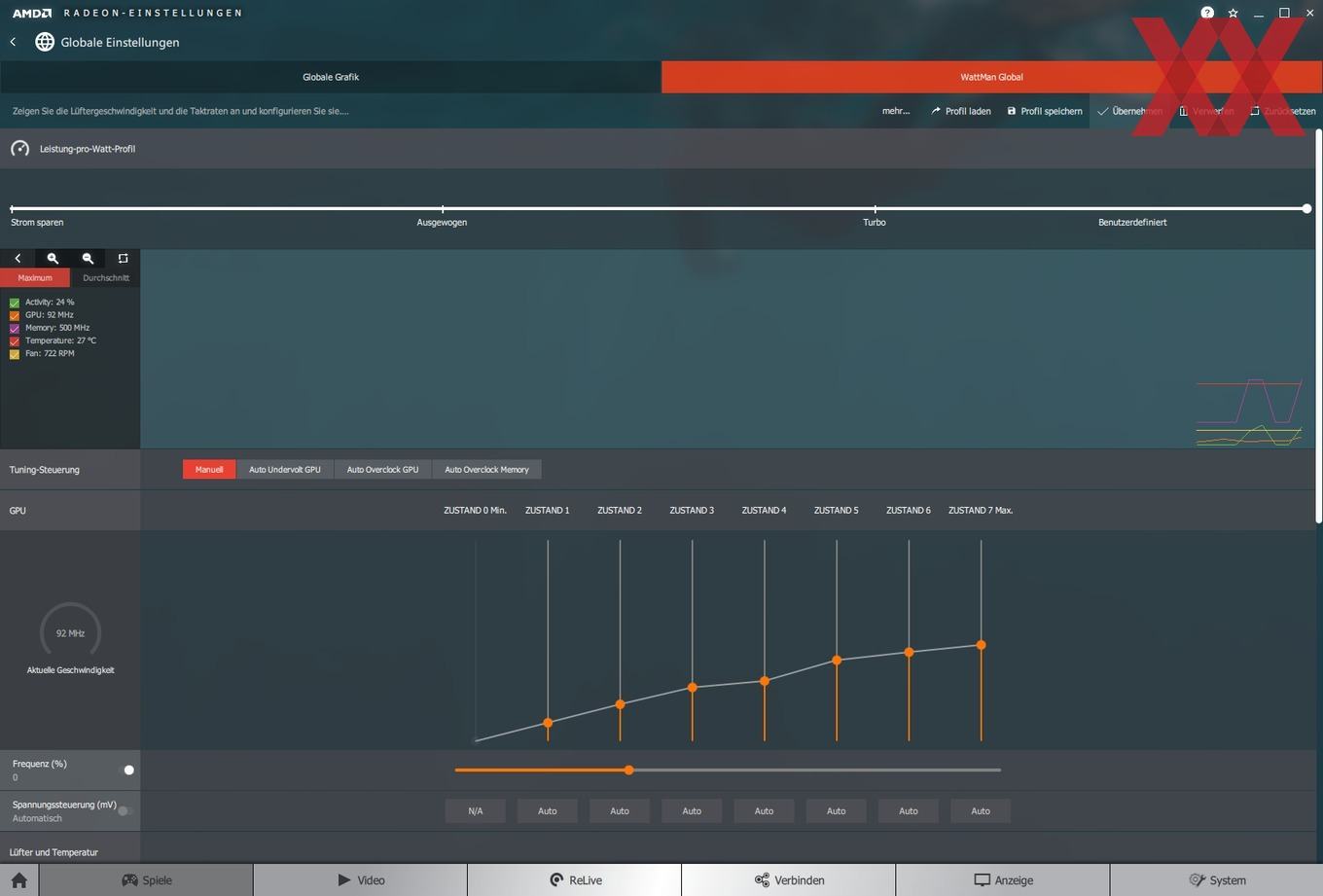Click Profil laden
This screenshot has width=1323, height=896.
pyautogui.click(x=961, y=111)
